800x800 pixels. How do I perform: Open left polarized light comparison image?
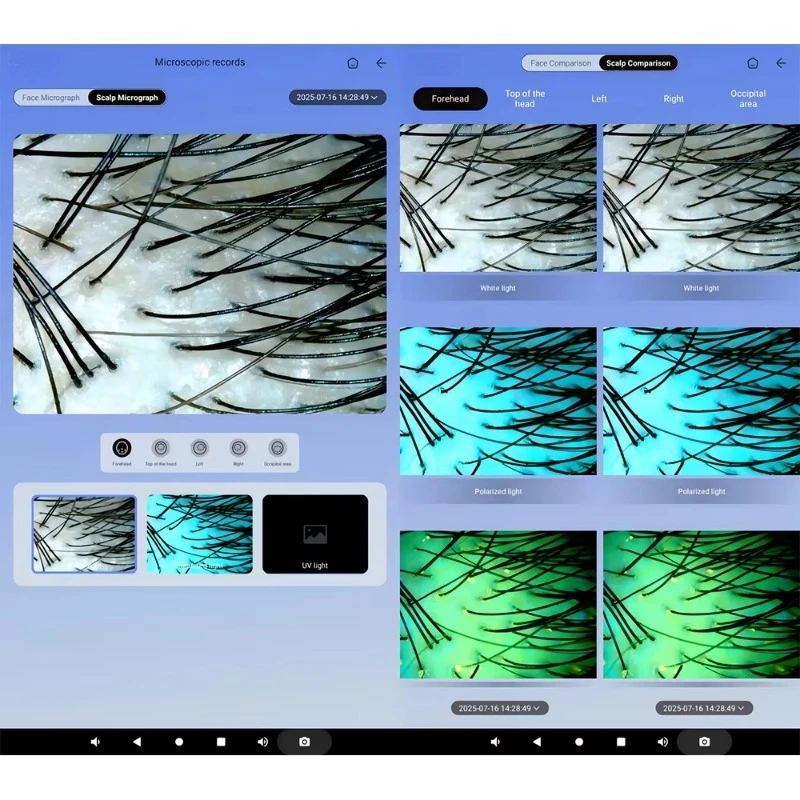pyautogui.click(x=498, y=401)
